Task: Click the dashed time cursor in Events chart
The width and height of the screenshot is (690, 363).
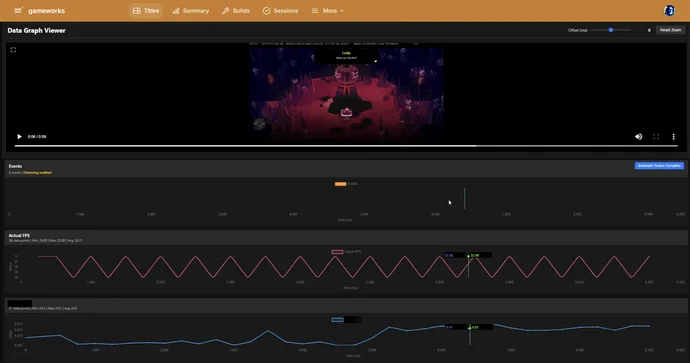Action: [x=464, y=199]
